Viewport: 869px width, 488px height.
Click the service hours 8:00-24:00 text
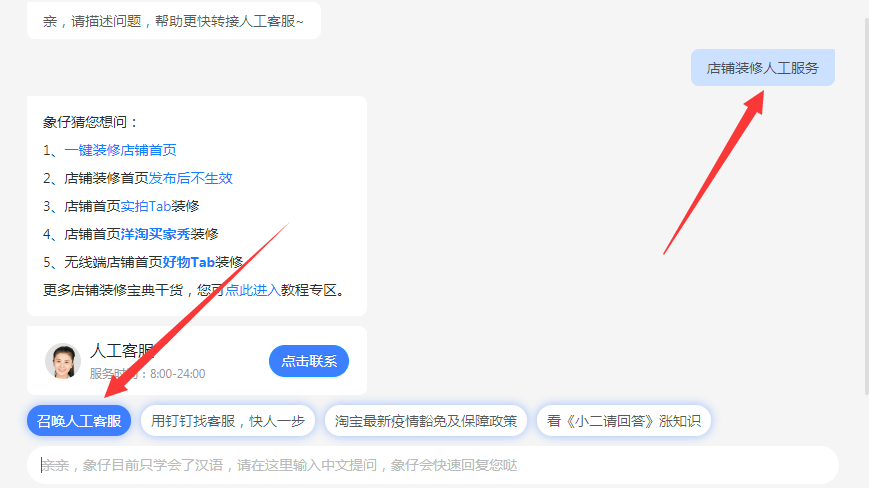(177, 373)
